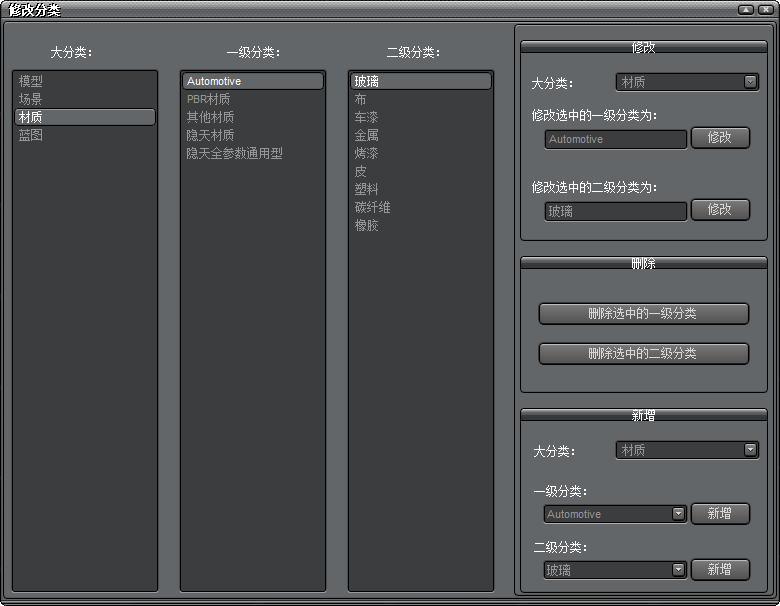
Task: Pick 碳纤维 from the second-level list
Action: [372, 207]
